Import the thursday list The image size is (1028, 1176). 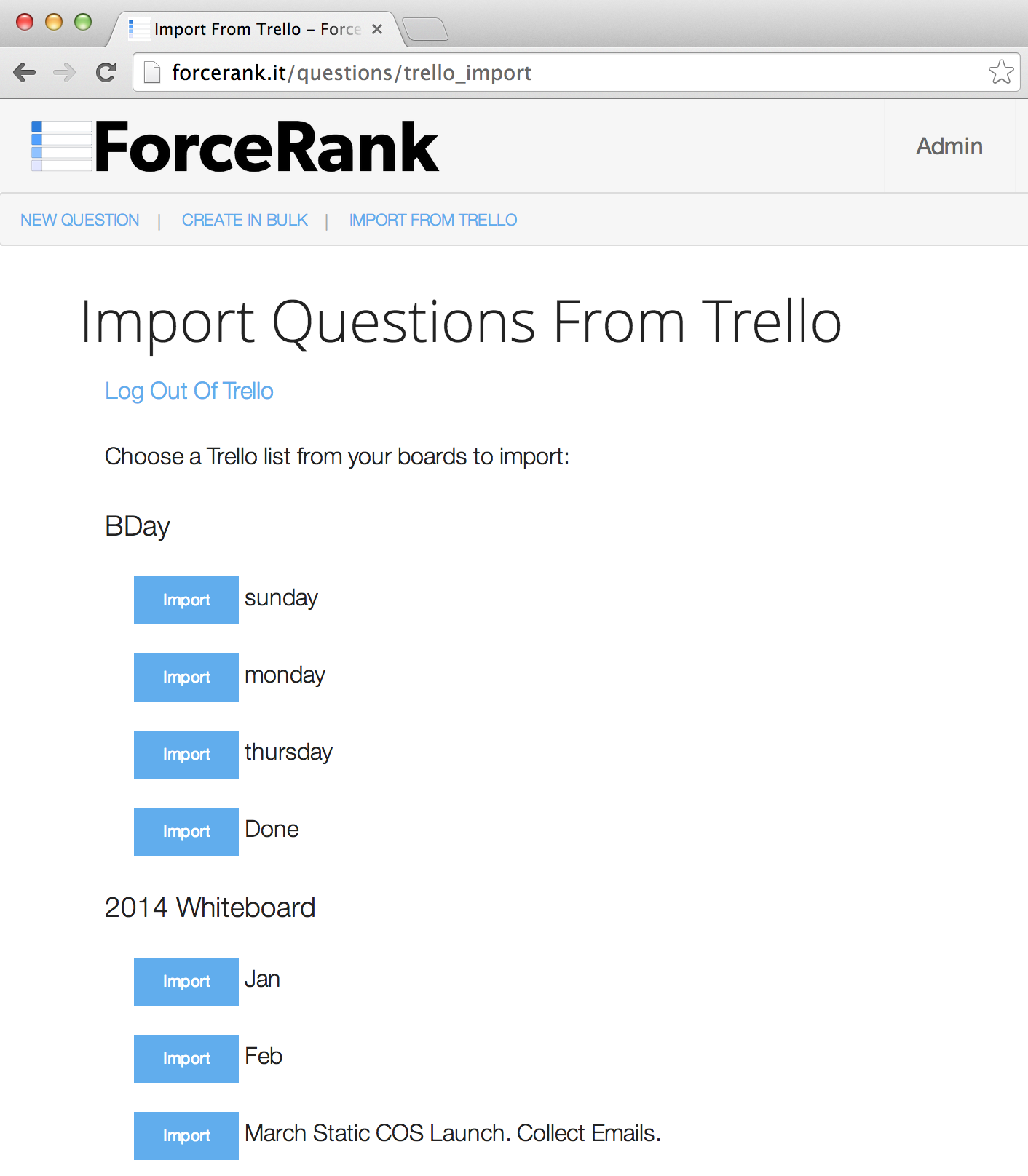point(186,755)
